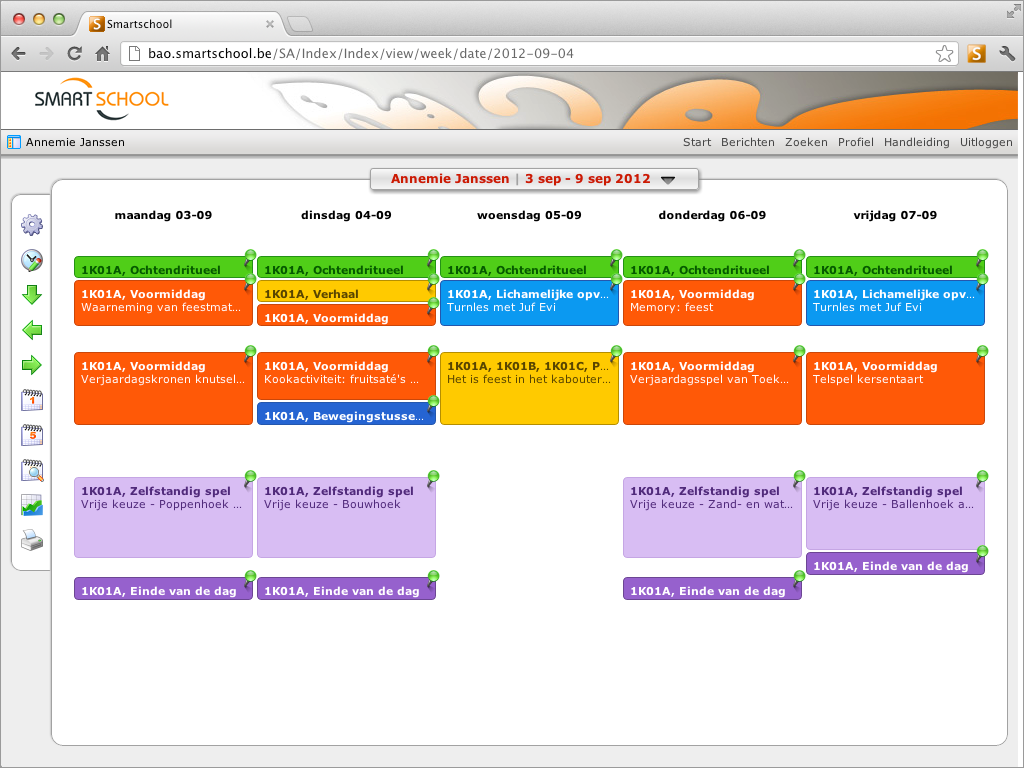Open the settings gear in the sidebar
The height and width of the screenshot is (768, 1024).
click(32, 225)
